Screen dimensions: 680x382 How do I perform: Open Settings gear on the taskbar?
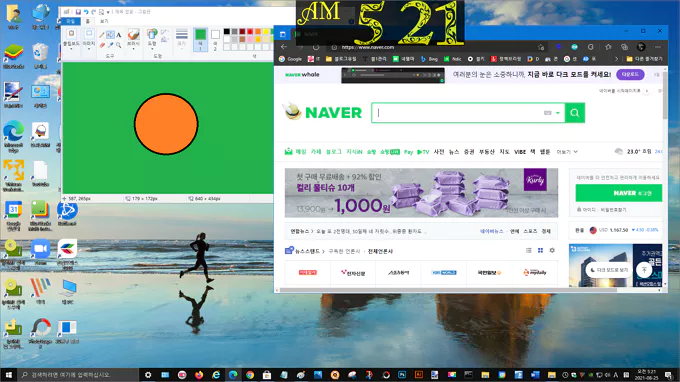click(x=148, y=375)
